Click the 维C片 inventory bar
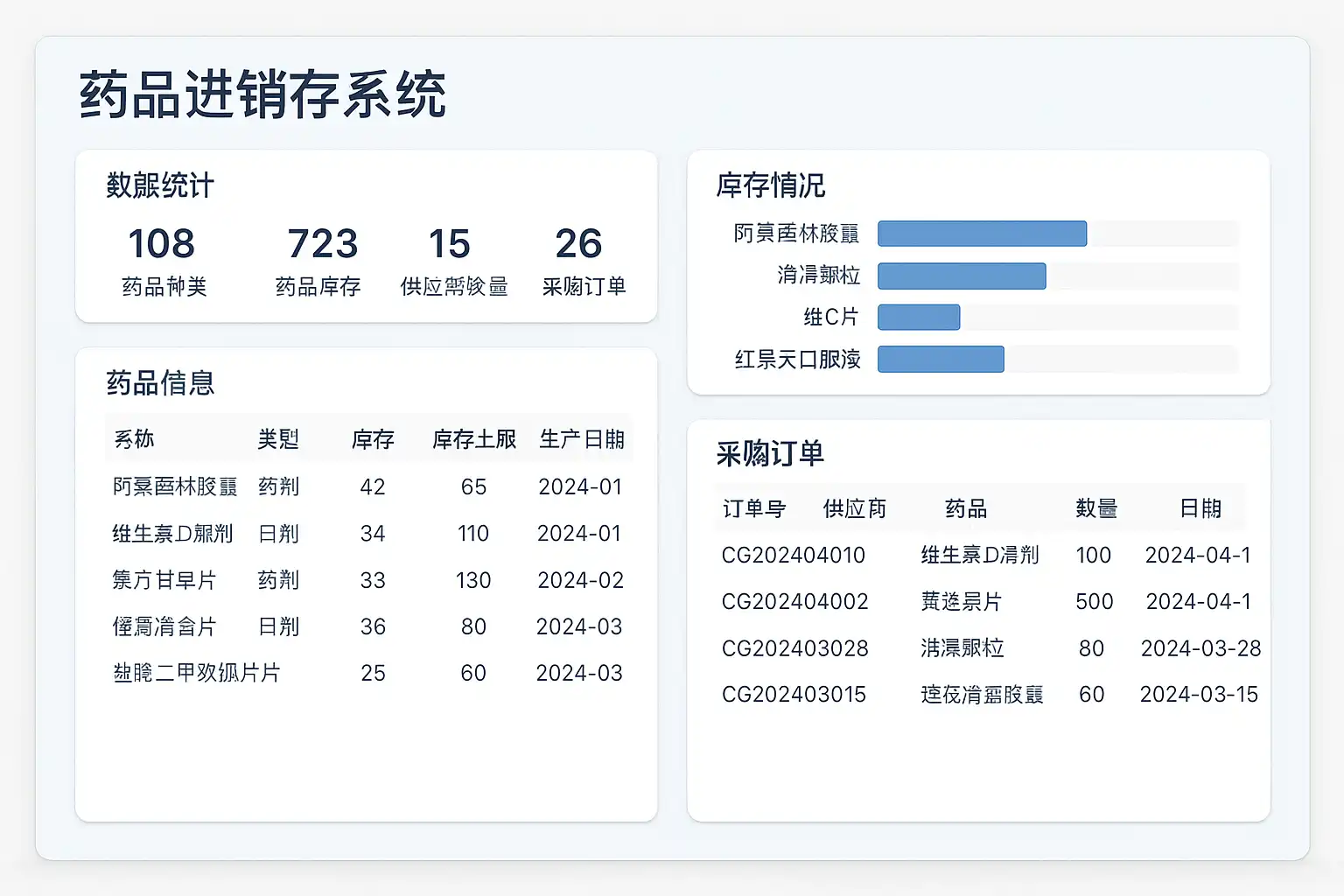This screenshot has width=1344, height=896. (919, 317)
